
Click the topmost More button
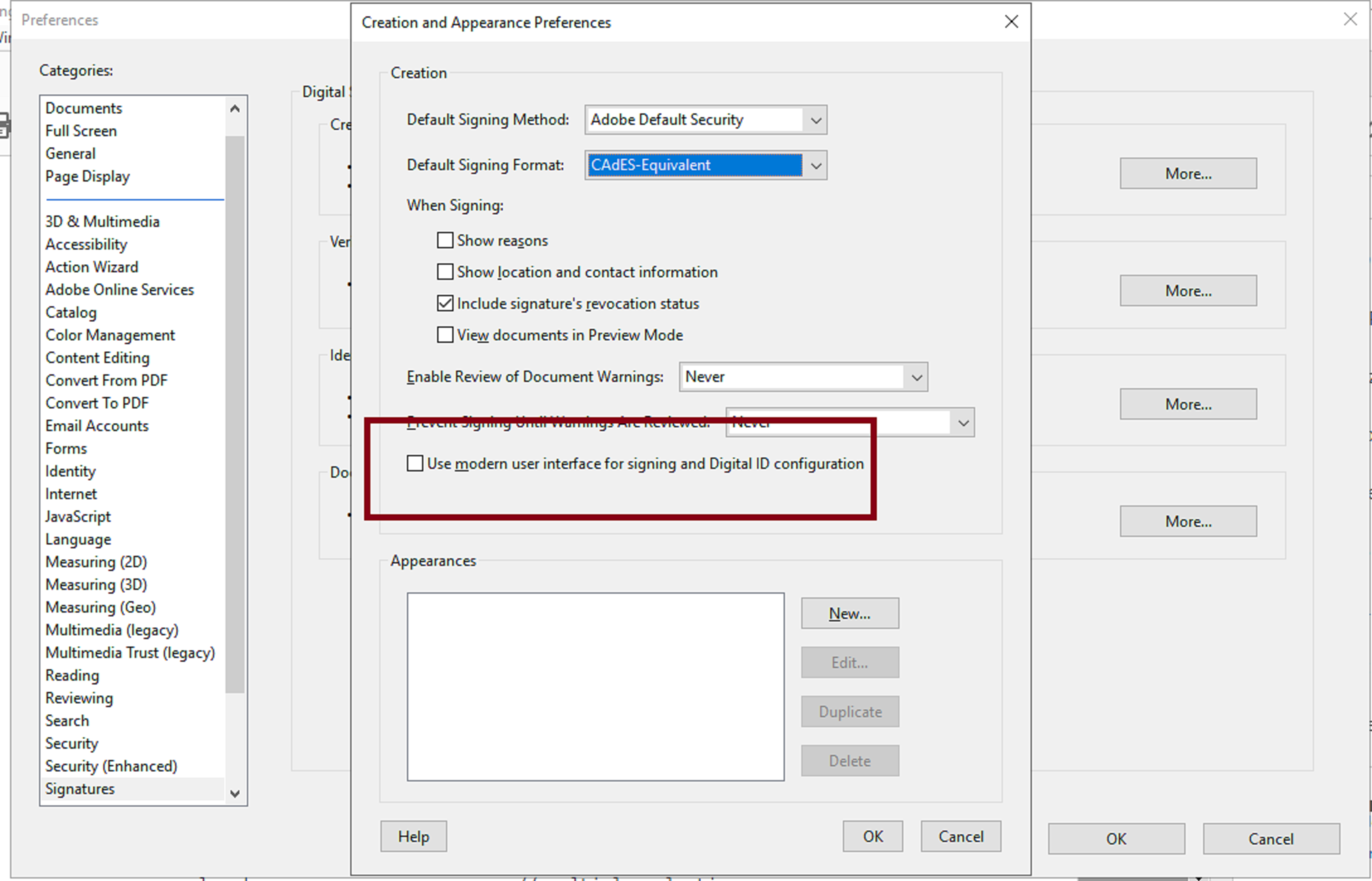coord(1188,173)
